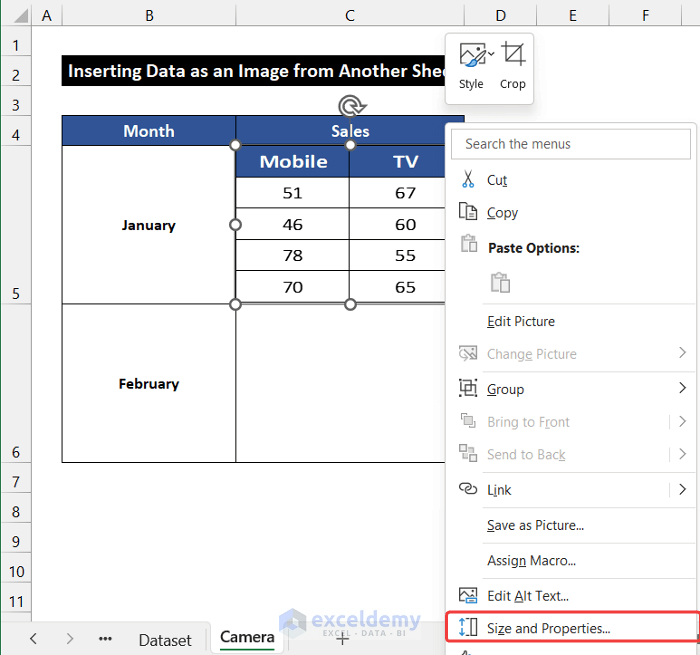The image size is (700, 655).
Task: Click the TV header in the picture
Action: pos(405,161)
